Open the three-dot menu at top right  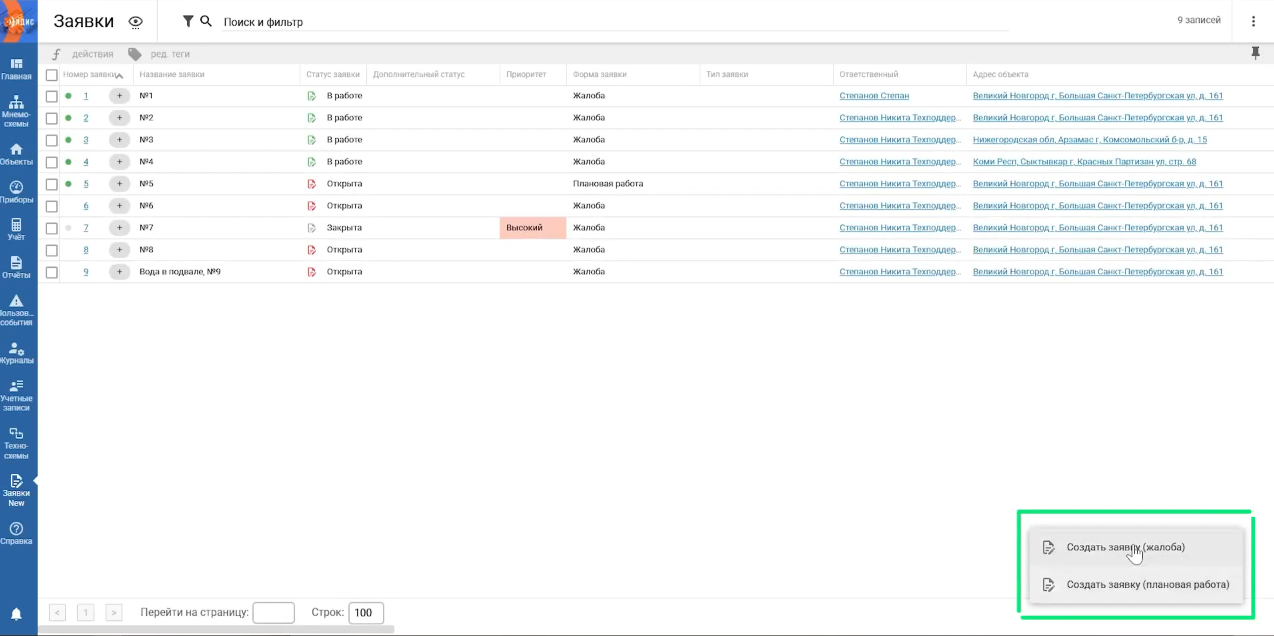1253,21
